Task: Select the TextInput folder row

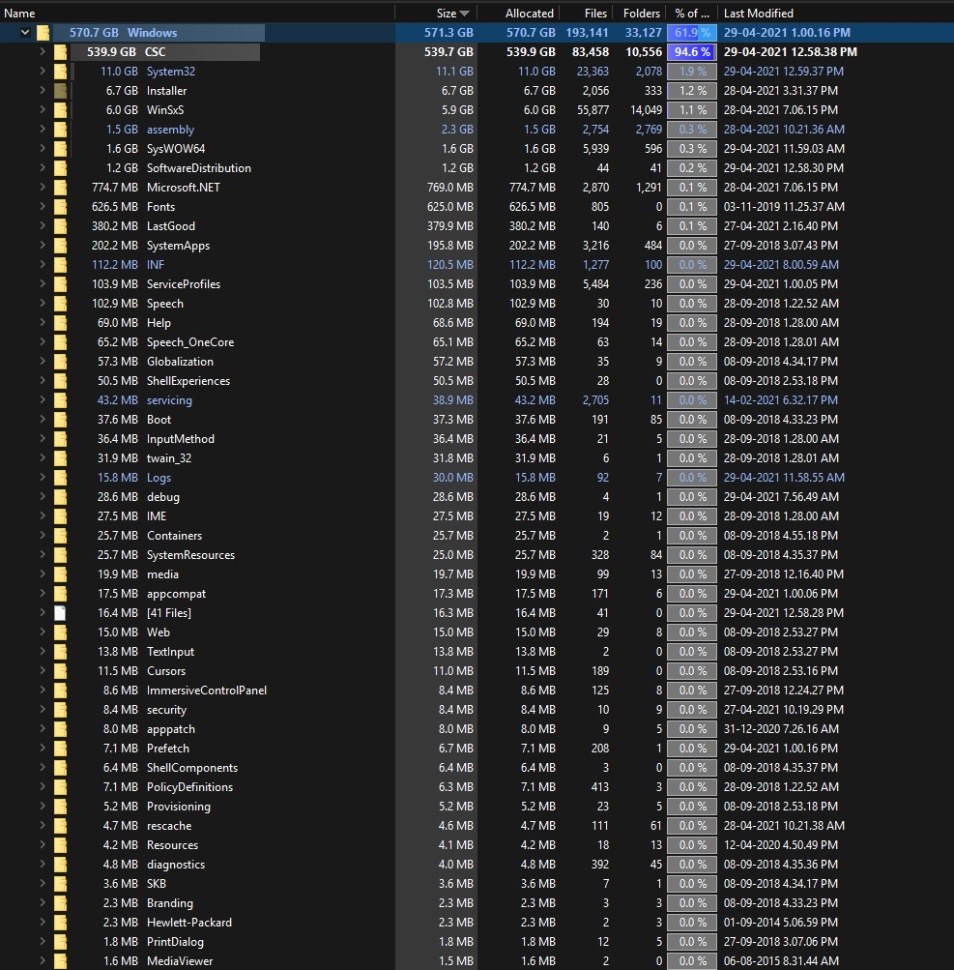Action: (x=477, y=651)
